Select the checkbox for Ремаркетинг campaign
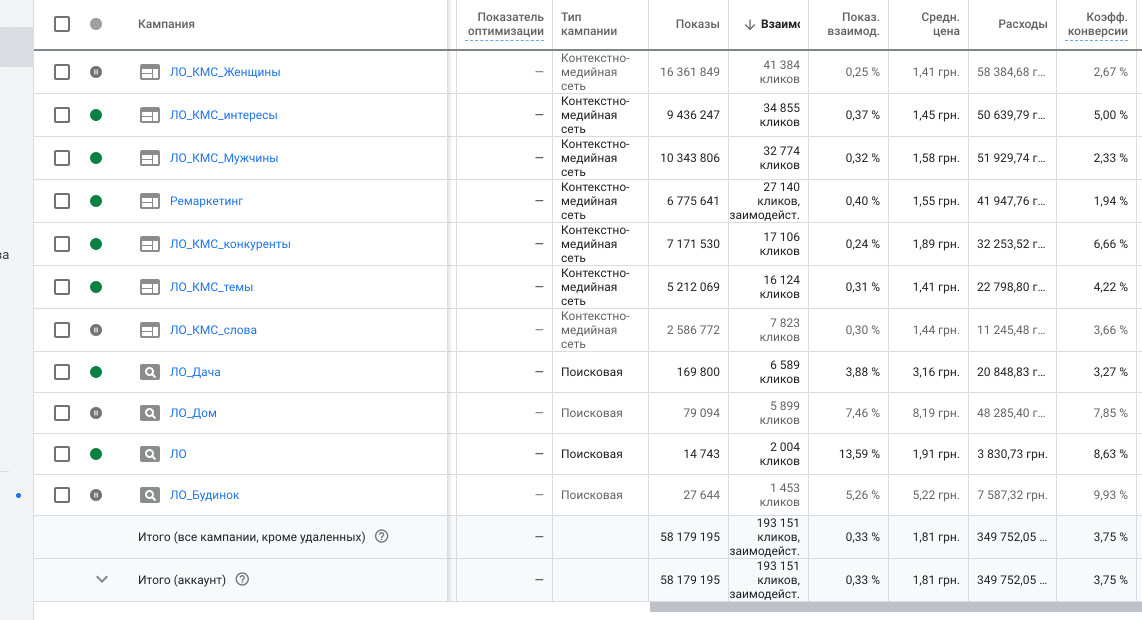 (x=62, y=201)
